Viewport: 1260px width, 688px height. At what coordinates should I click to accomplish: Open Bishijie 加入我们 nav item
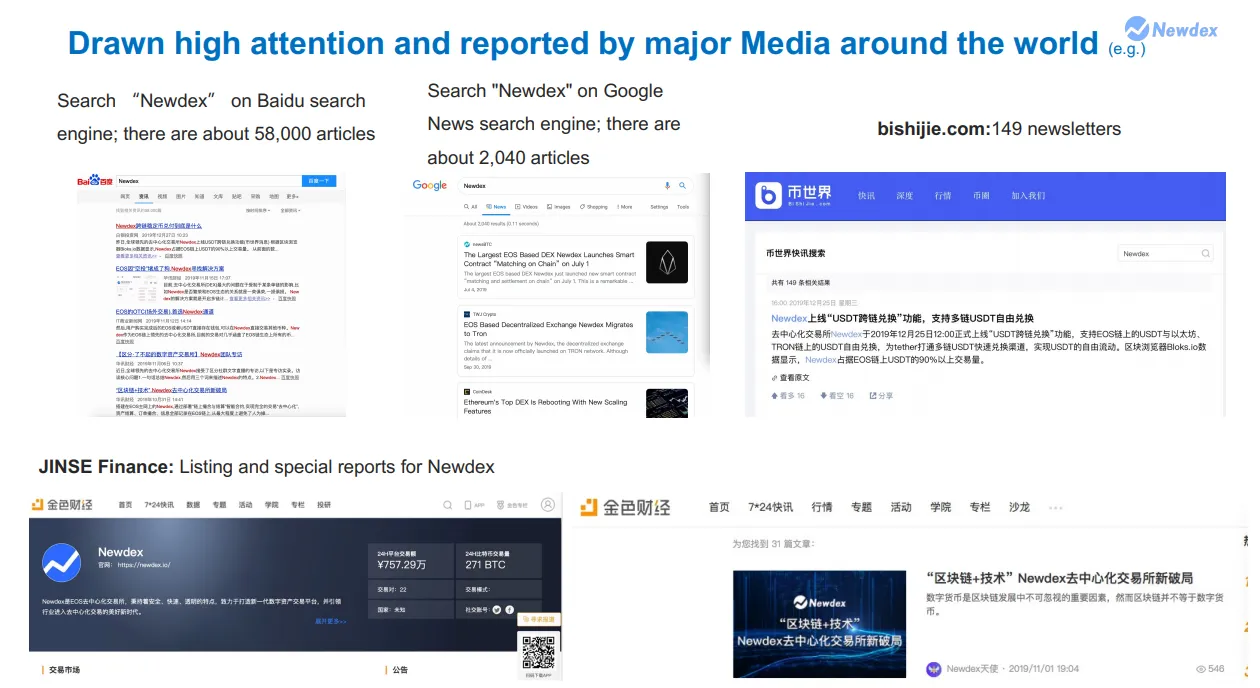[x=1028, y=196]
